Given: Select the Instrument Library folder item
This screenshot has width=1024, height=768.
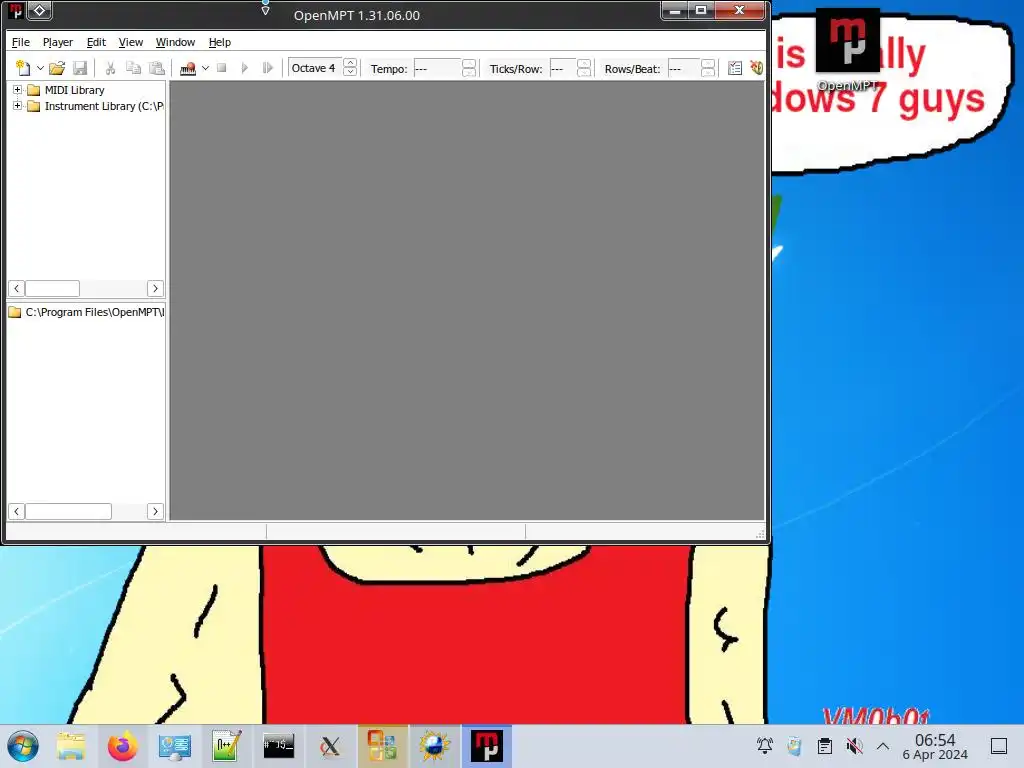Looking at the screenshot, I should [x=95, y=106].
